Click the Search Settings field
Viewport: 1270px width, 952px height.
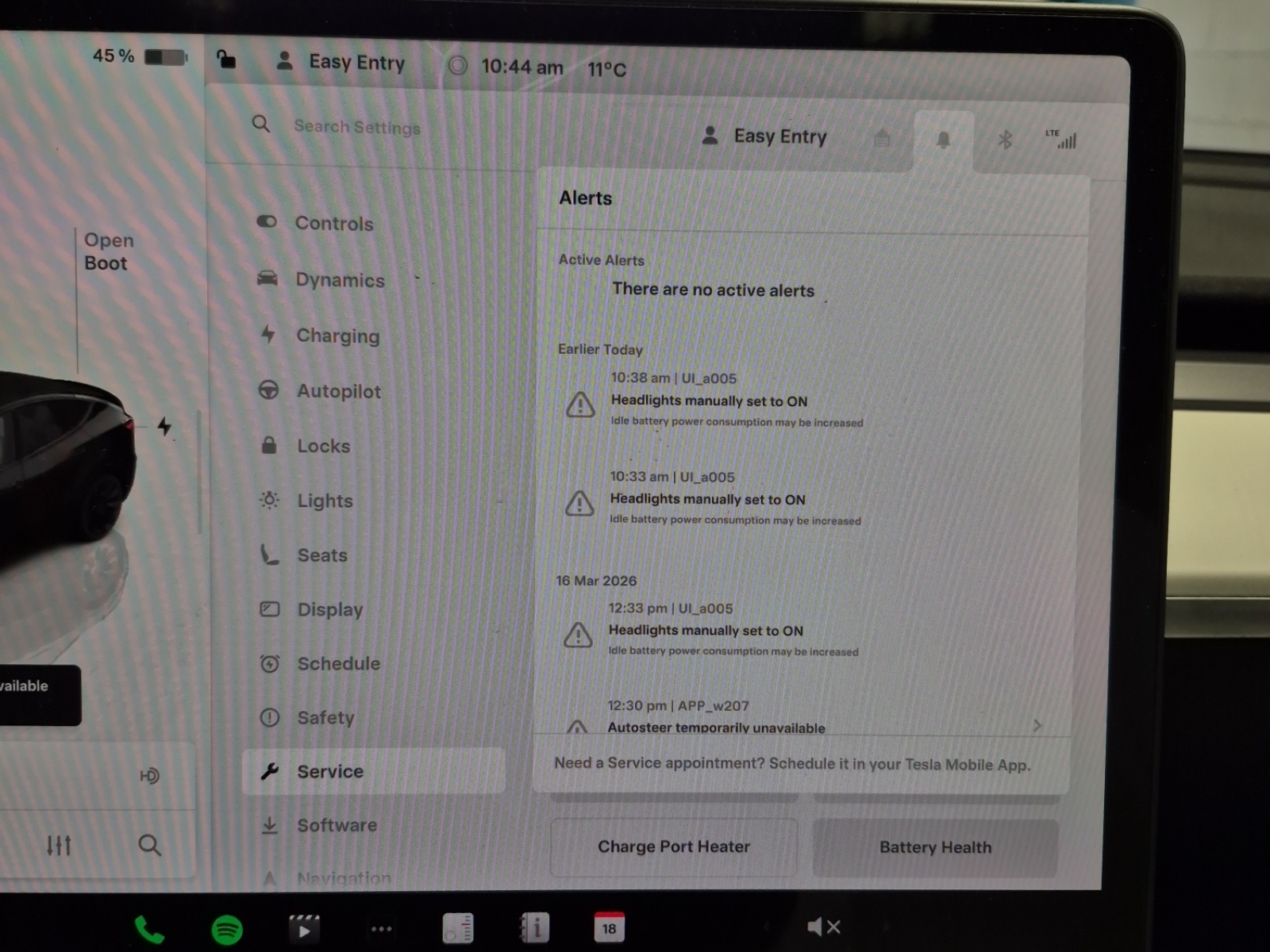[357, 127]
